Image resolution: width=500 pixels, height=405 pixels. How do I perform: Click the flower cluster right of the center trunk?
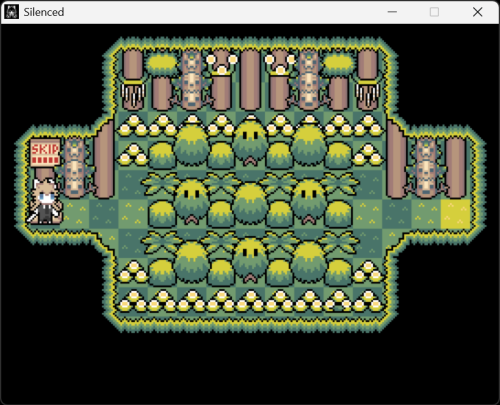(280, 64)
